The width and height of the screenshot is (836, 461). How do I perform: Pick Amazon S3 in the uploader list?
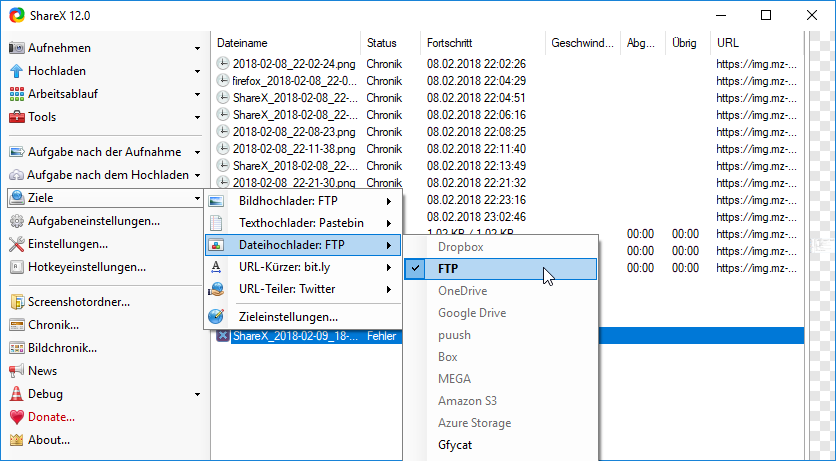coord(467,401)
